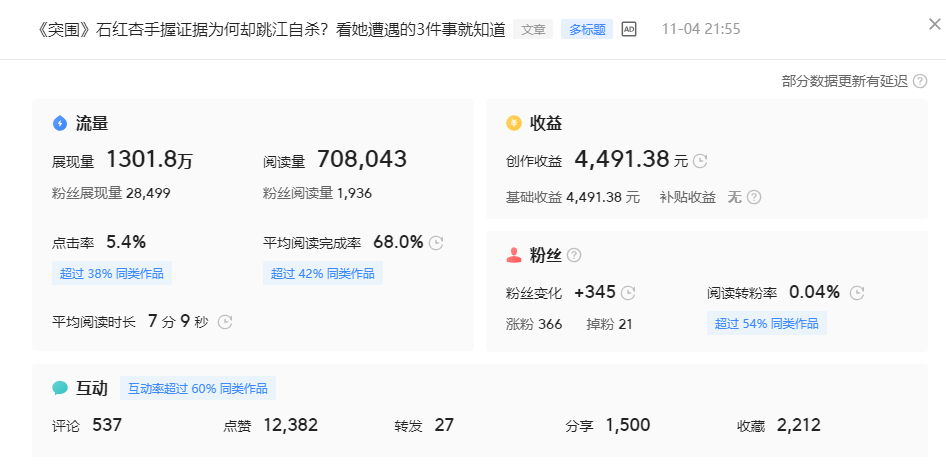The image size is (946, 469).
Task: Click the +345 fan change value
Action: point(595,293)
